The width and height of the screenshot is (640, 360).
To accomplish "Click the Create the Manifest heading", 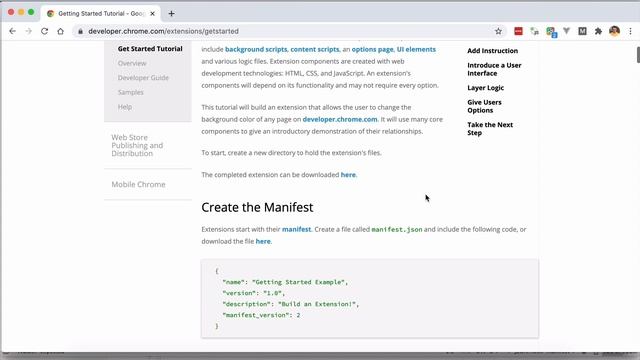I will tap(257, 207).
